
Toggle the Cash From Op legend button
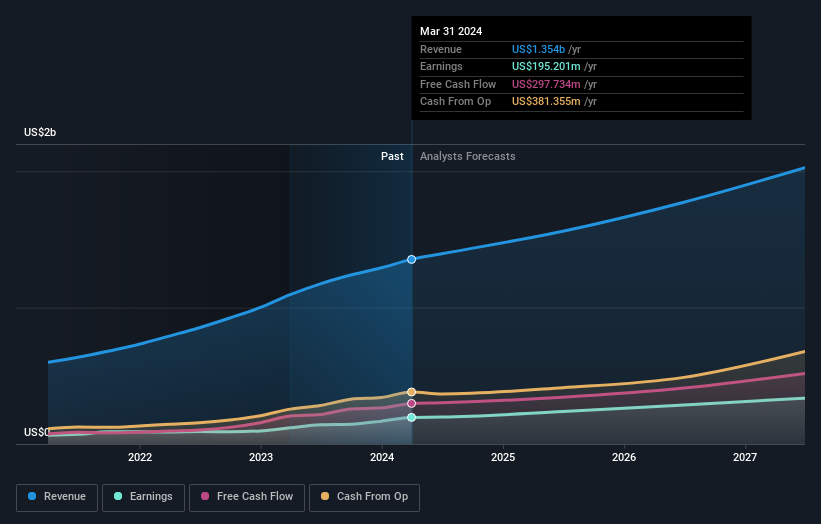[364, 497]
